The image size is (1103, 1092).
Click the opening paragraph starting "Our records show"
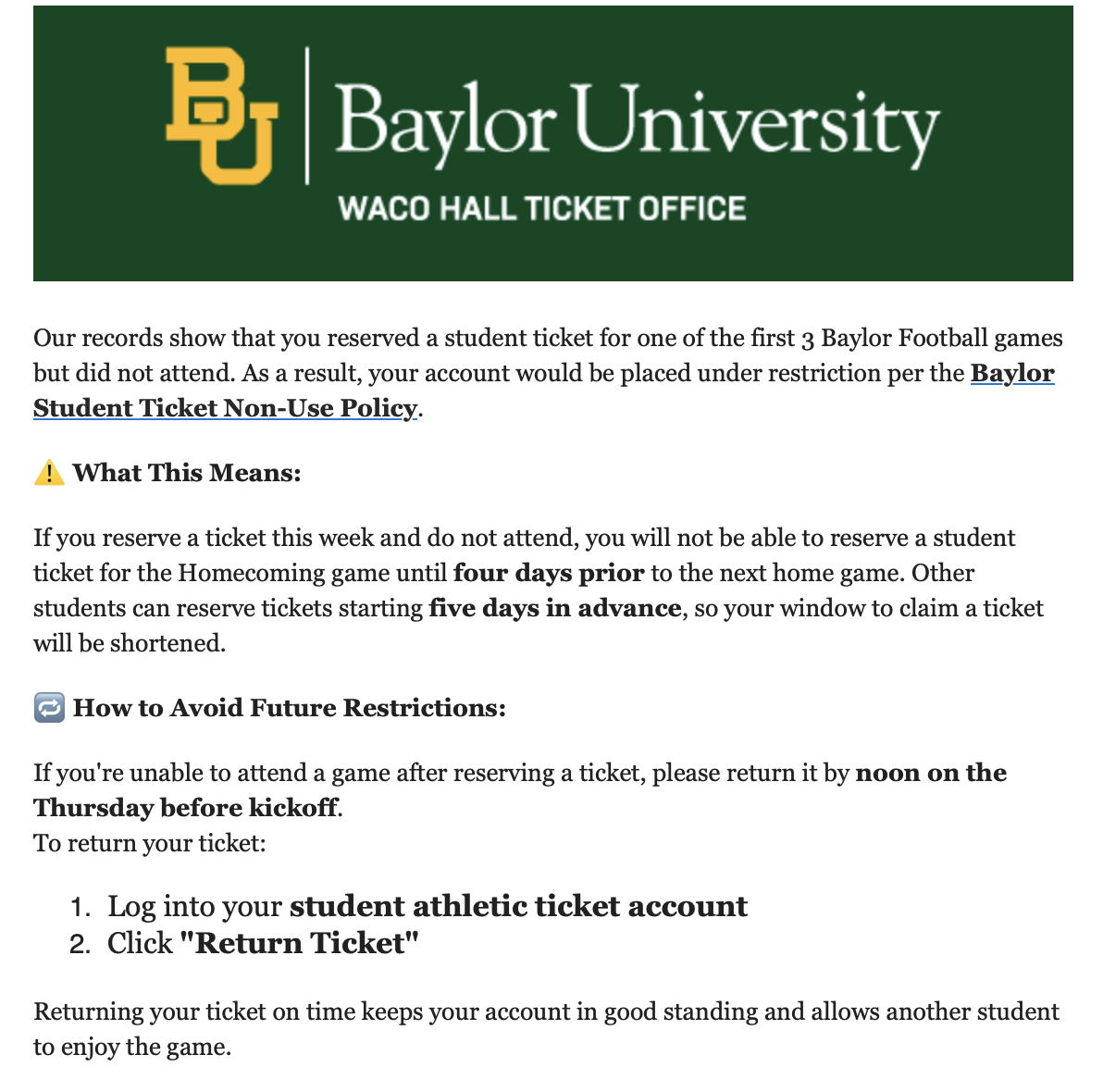548,339
